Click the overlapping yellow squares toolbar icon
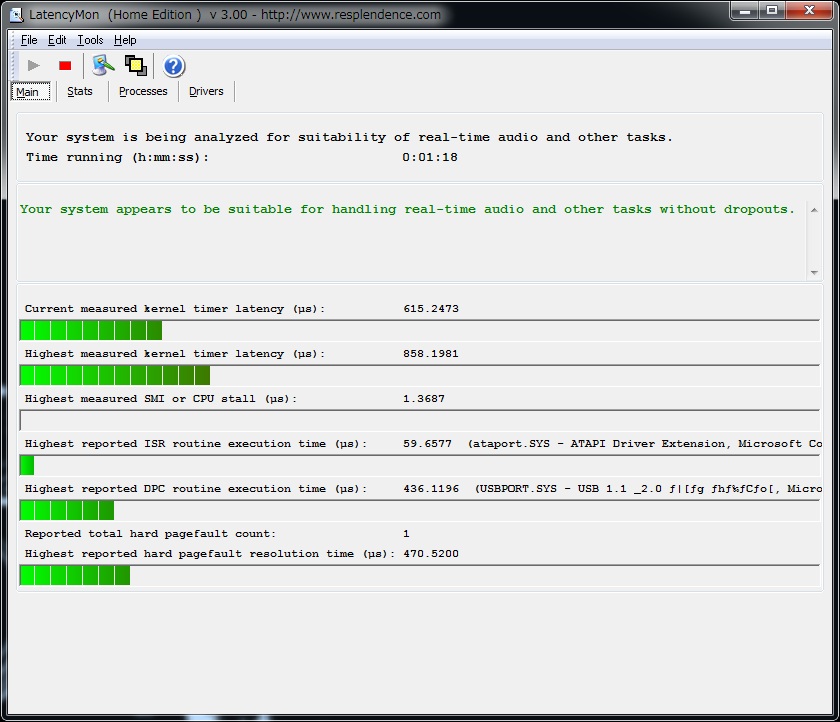Screen dimensions: 840x722 pyautogui.click(x=136, y=66)
